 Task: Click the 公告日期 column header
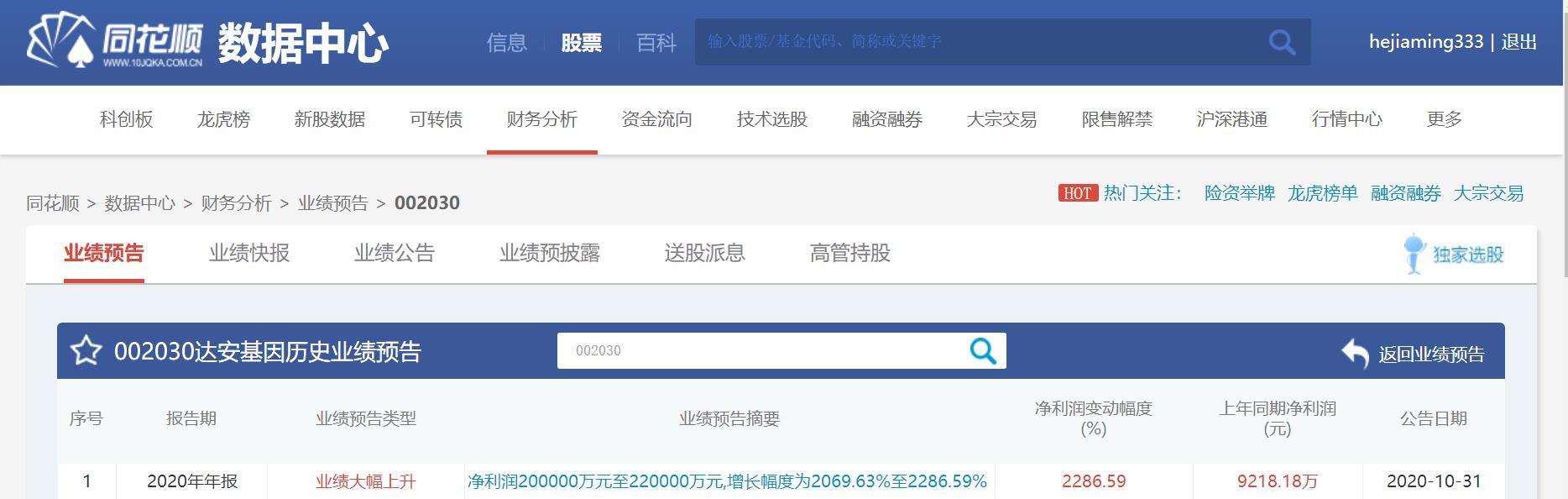[x=1434, y=418]
